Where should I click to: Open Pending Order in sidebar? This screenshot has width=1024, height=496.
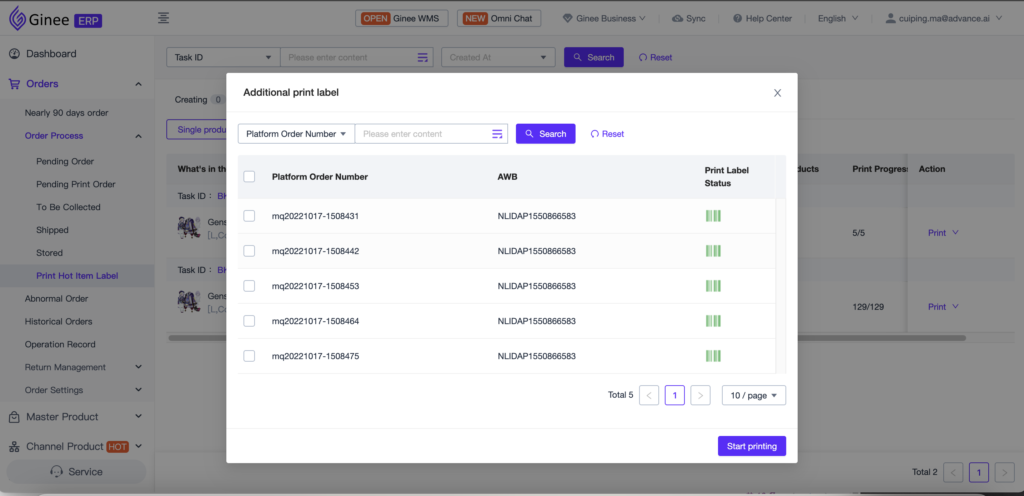coord(65,161)
